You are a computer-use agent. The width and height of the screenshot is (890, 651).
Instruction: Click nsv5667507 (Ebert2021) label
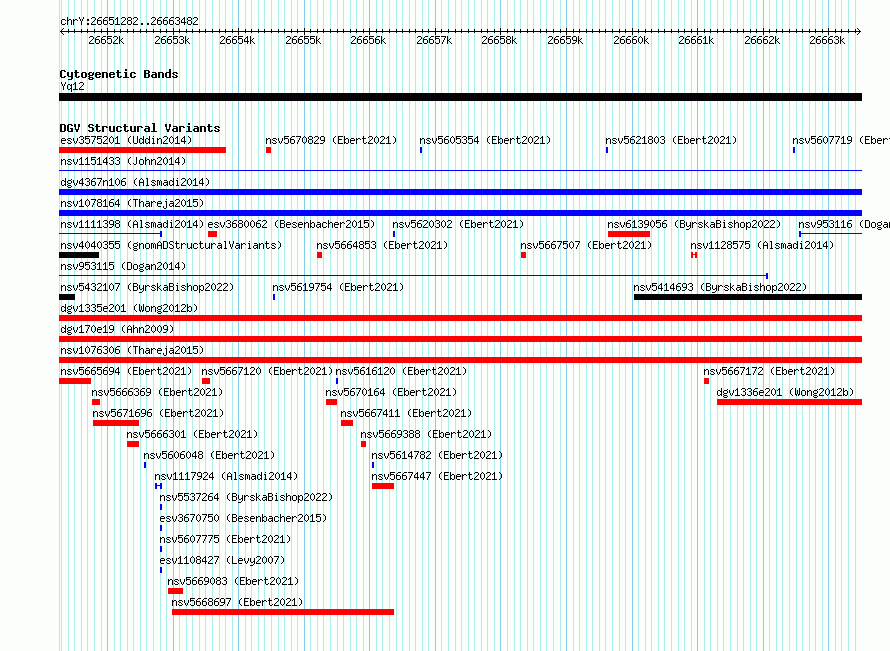tap(586, 245)
